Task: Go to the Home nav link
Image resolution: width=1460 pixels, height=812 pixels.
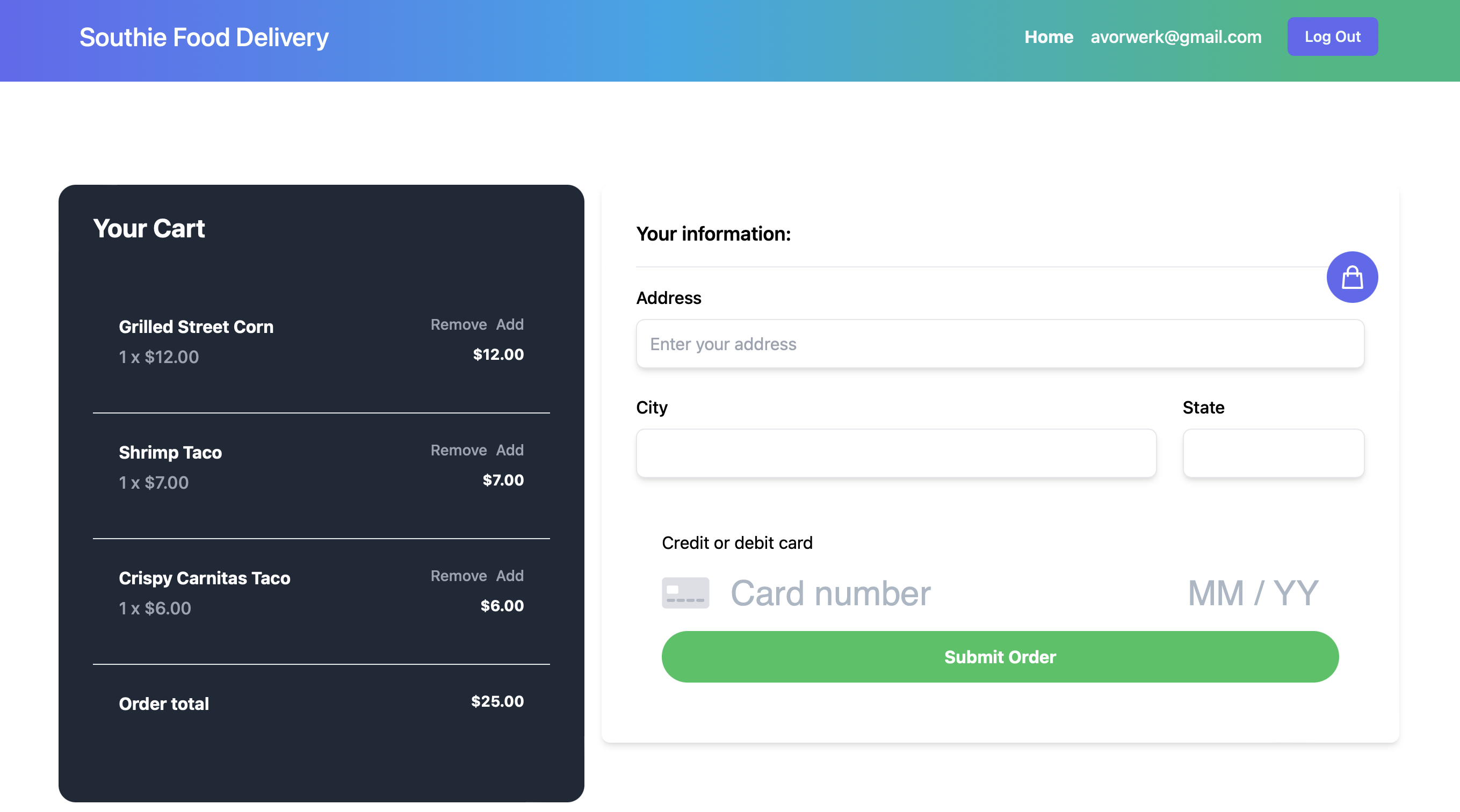Action: (1049, 37)
